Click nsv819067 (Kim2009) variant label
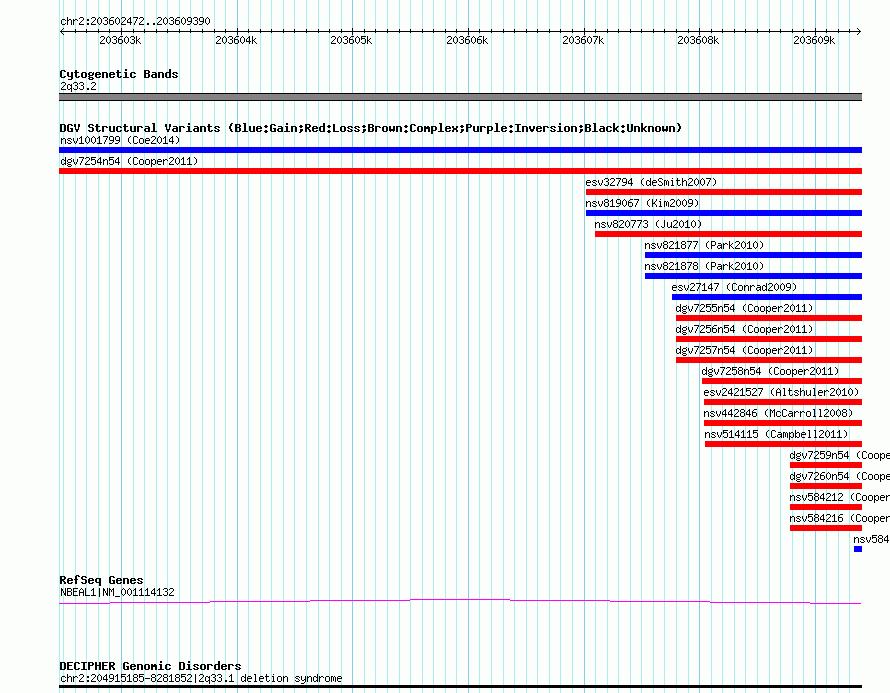The height and width of the screenshot is (693, 890). click(642, 203)
